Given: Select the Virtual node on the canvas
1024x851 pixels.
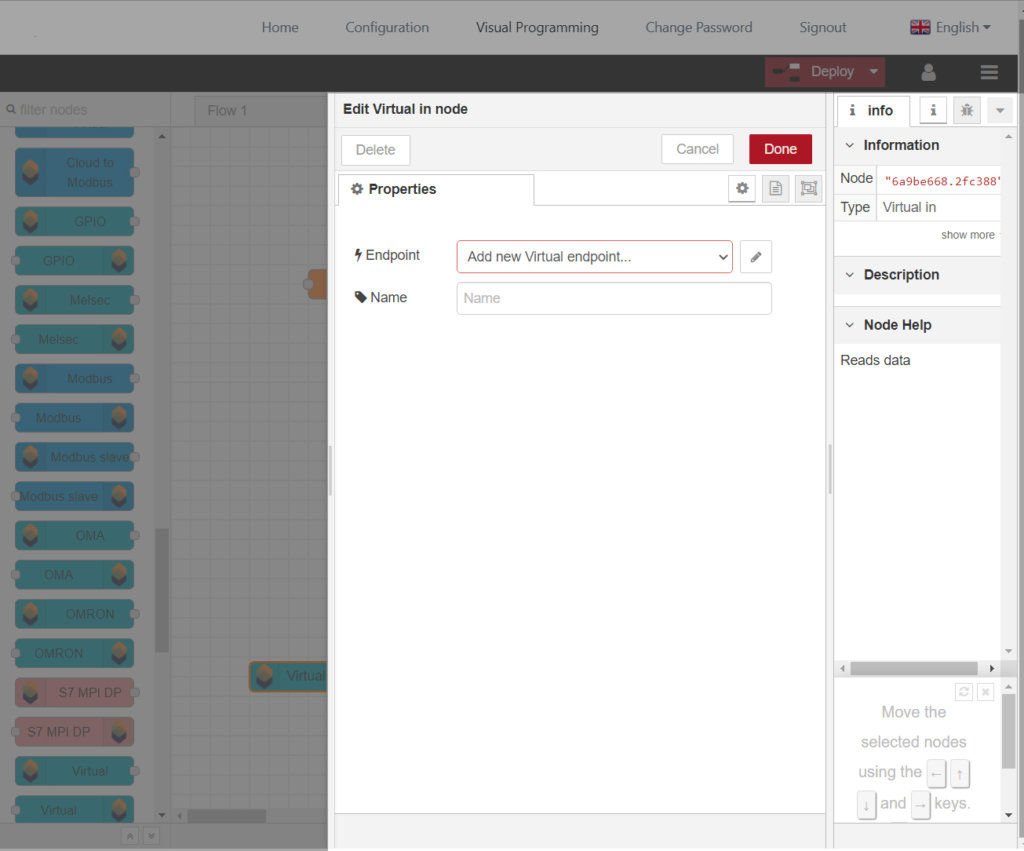Looking at the screenshot, I should pyautogui.click(x=288, y=676).
